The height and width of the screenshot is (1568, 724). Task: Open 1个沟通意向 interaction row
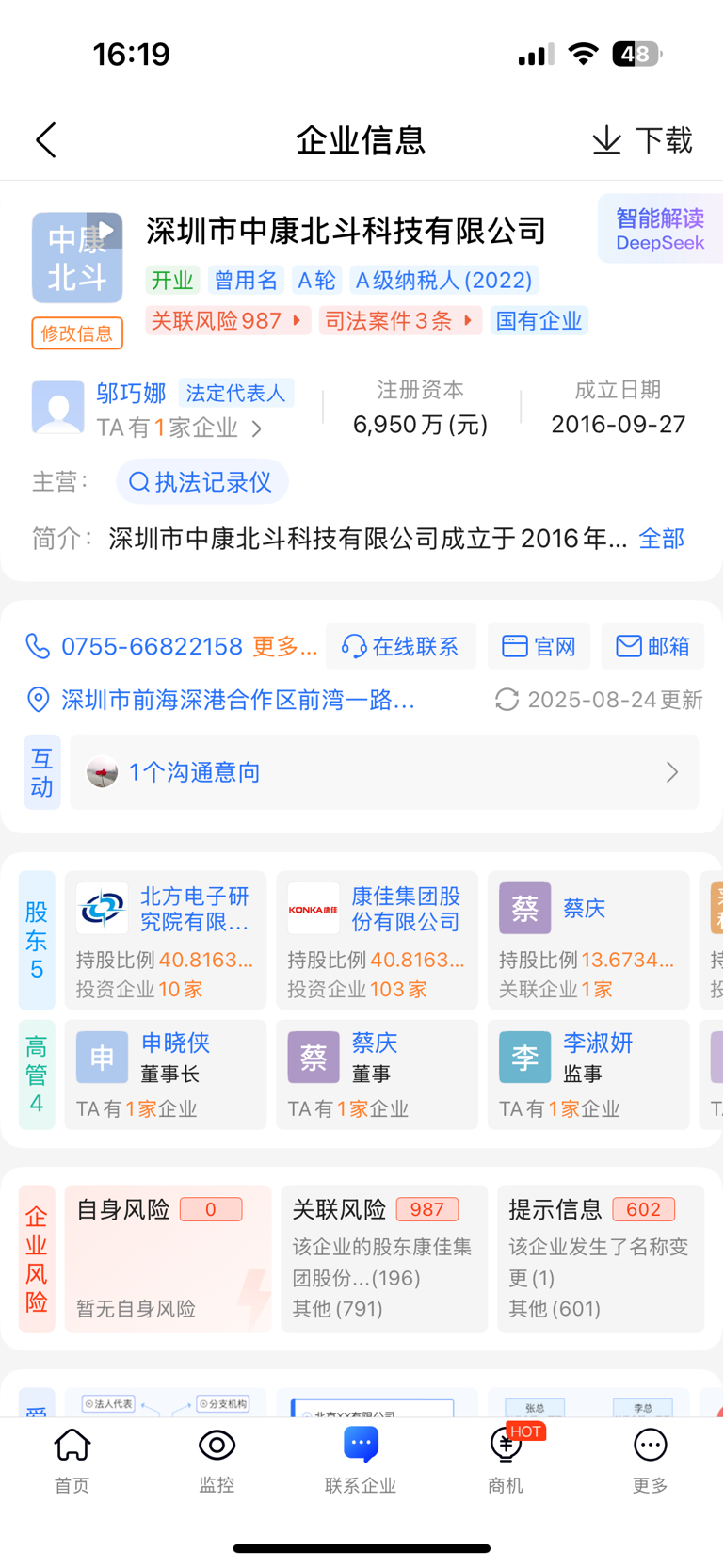pos(384,772)
